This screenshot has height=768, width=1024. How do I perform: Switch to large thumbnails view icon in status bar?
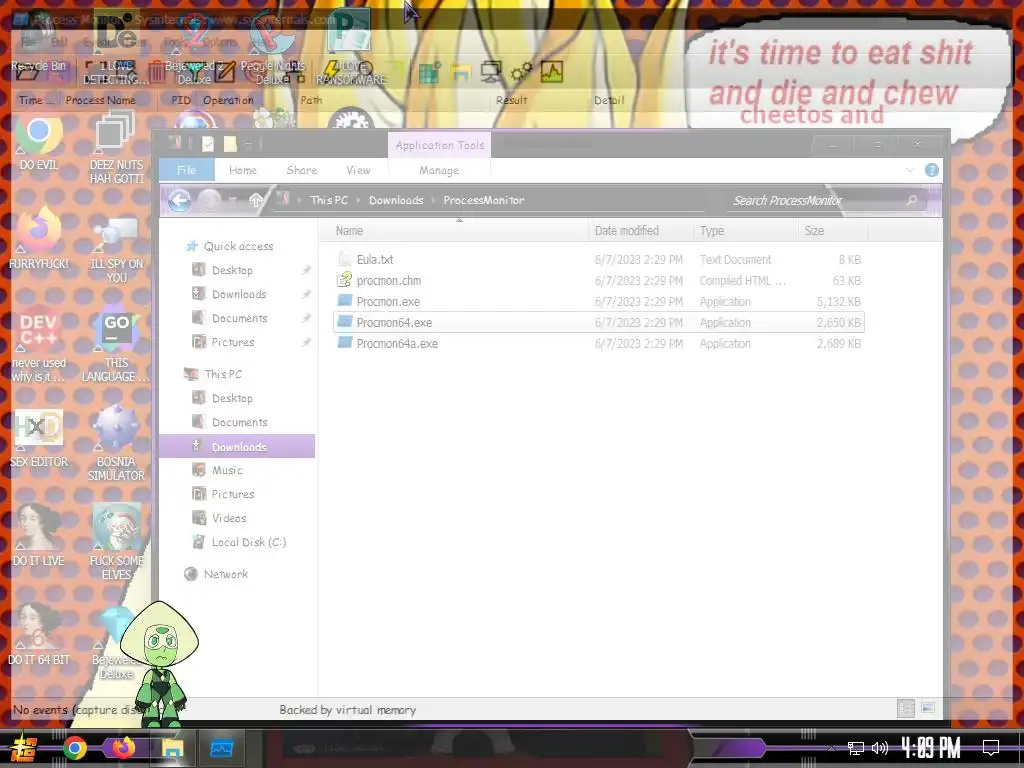click(x=928, y=708)
